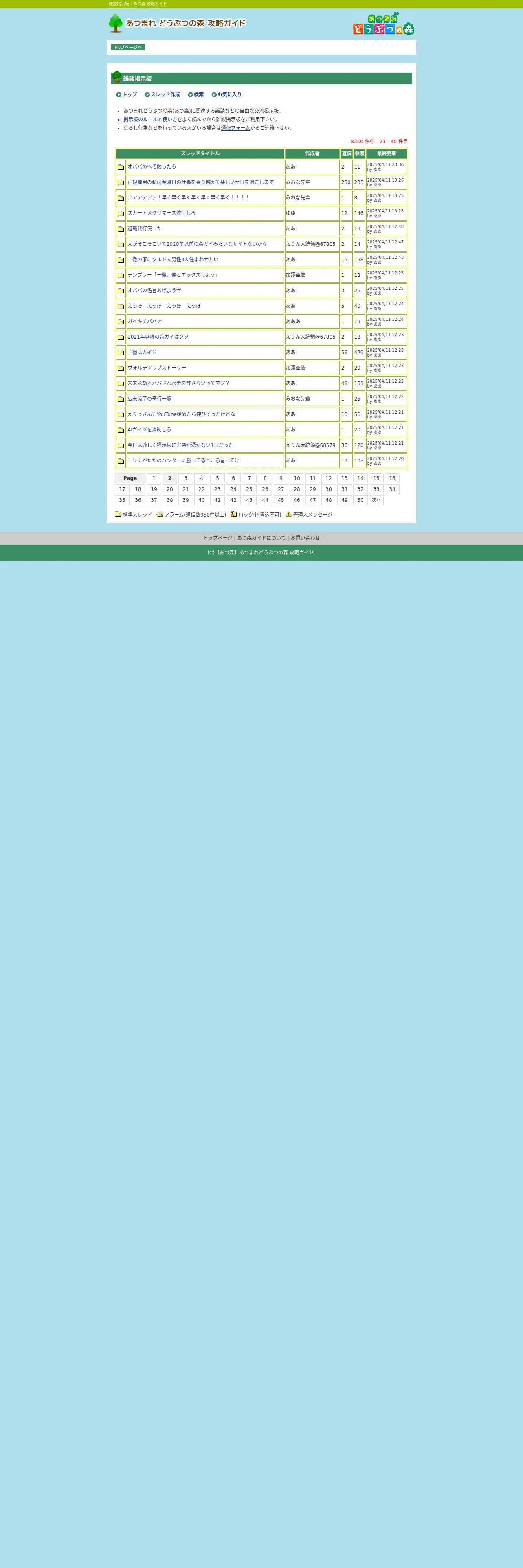Click the ロック中(書込不可) legend entry
Viewport: 523px width, 1568px height.
(256, 515)
